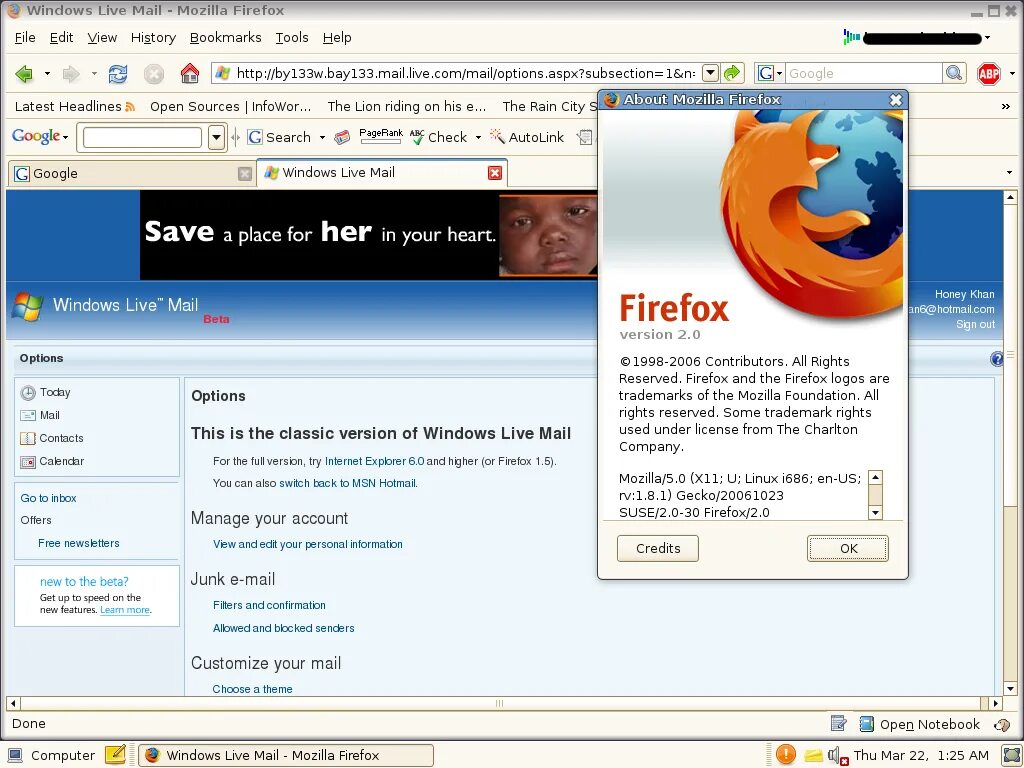The height and width of the screenshot is (768, 1024).
Task: Close the Windows Live Mail tab
Action: tap(495, 172)
